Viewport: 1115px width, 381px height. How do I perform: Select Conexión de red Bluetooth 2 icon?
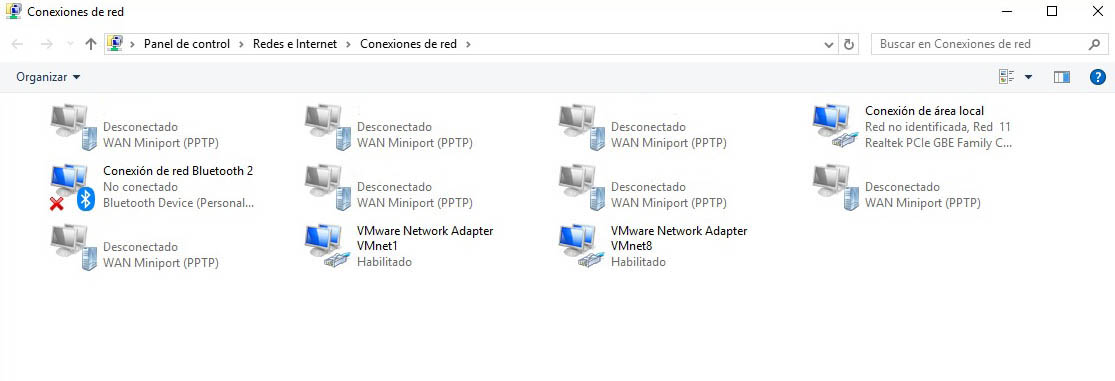tap(71, 188)
